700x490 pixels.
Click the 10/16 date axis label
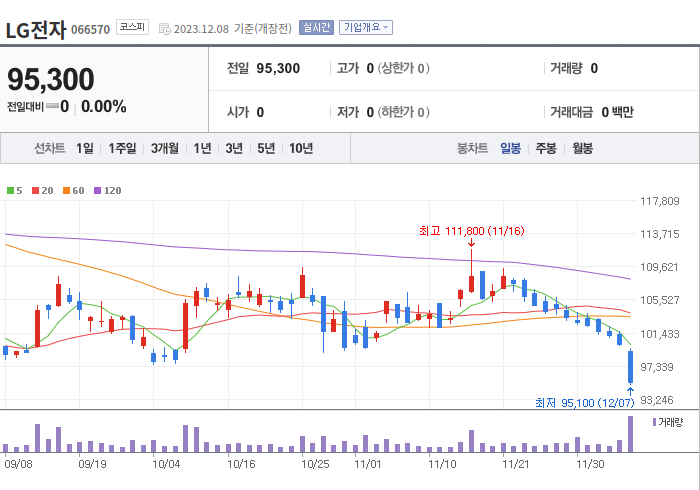point(241,464)
